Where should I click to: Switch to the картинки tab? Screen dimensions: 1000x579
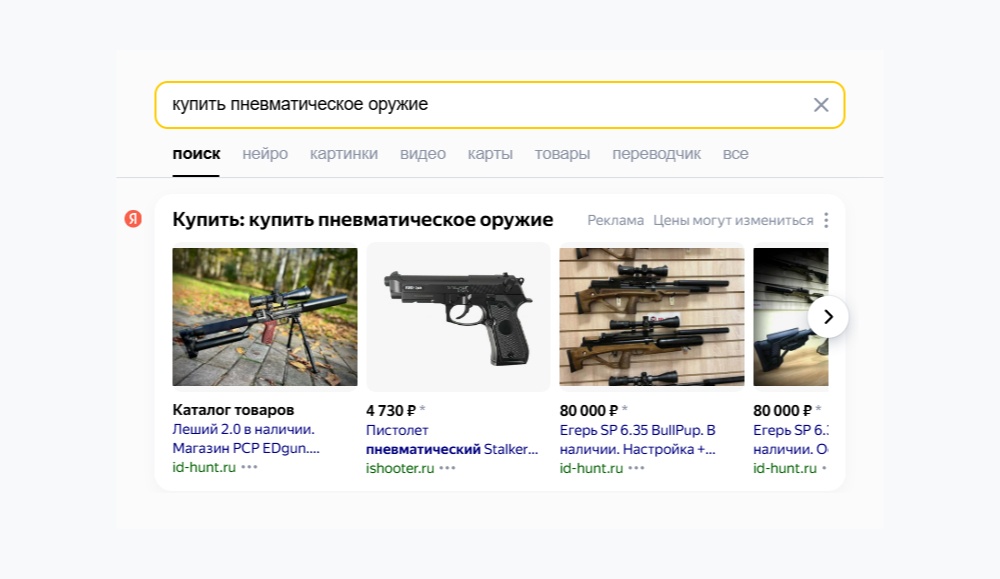coord(344,153)
